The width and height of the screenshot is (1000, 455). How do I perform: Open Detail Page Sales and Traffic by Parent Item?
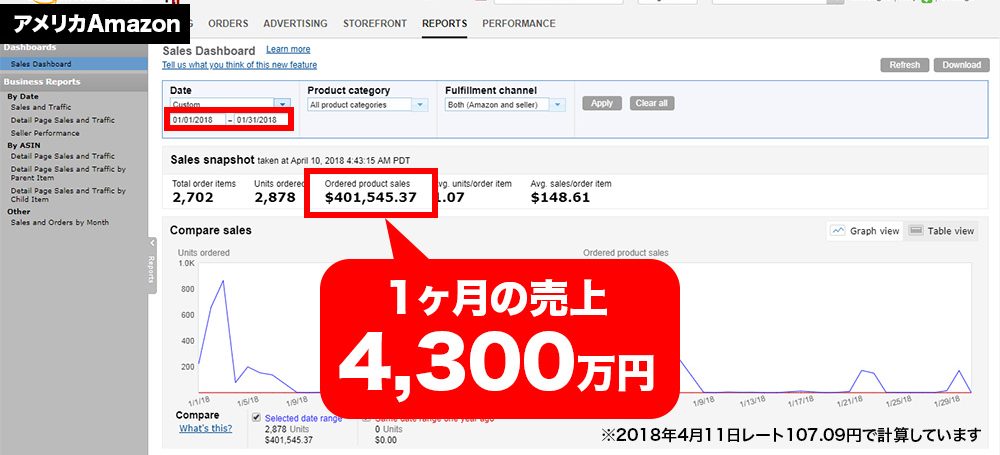pos(68,174)
